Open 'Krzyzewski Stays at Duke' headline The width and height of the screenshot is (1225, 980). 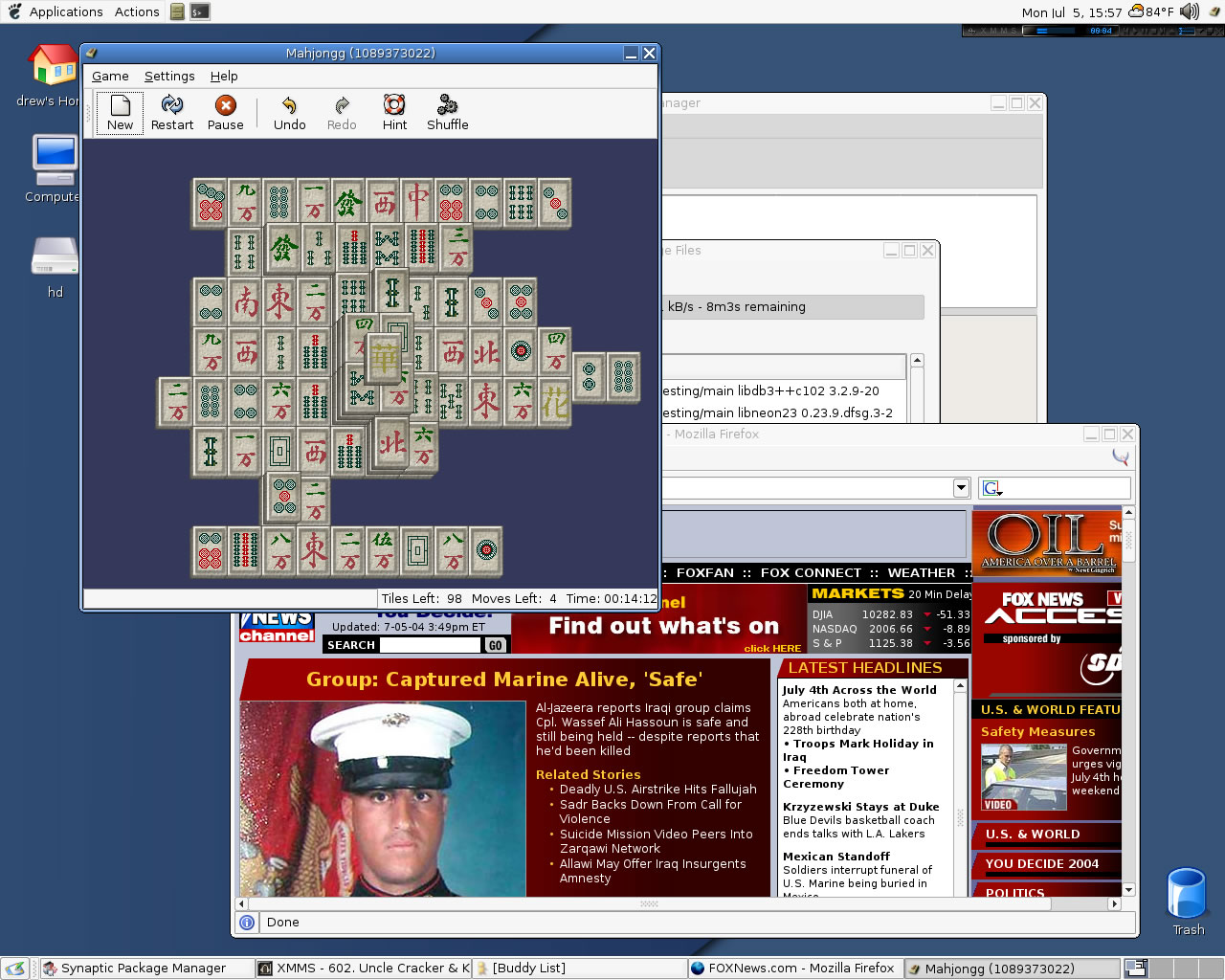pyautogui.click(x=861, y=807)
